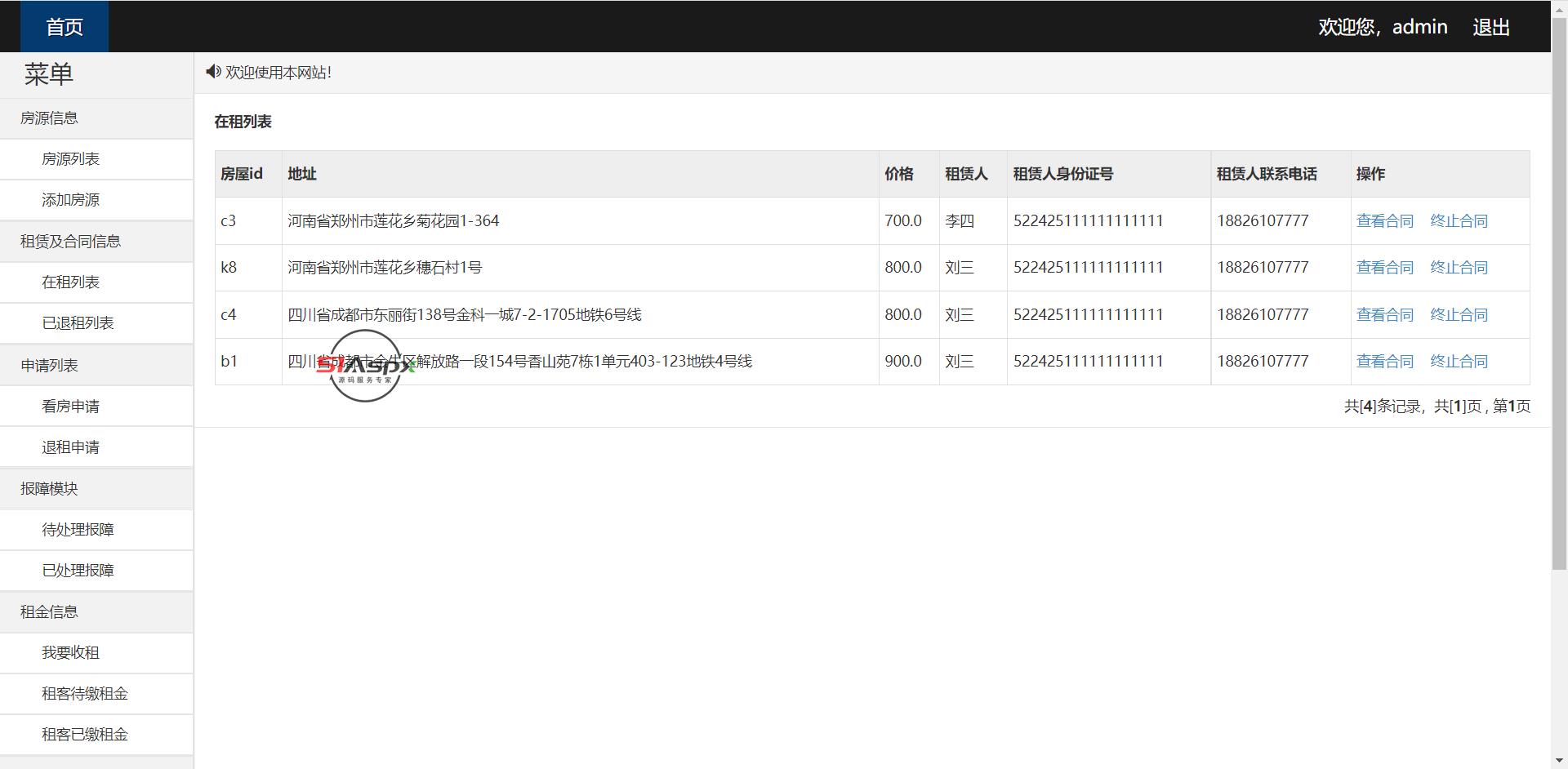Expand the 租赁及合同信息 section header
This screenshot has height=769, width=1568.
point(70,242)
